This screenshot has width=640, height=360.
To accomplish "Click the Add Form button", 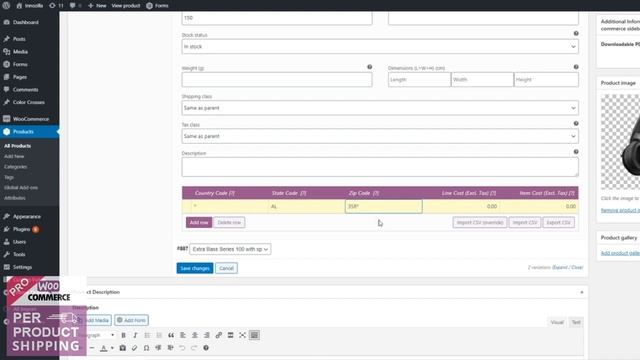I will (x=131, y=320).
